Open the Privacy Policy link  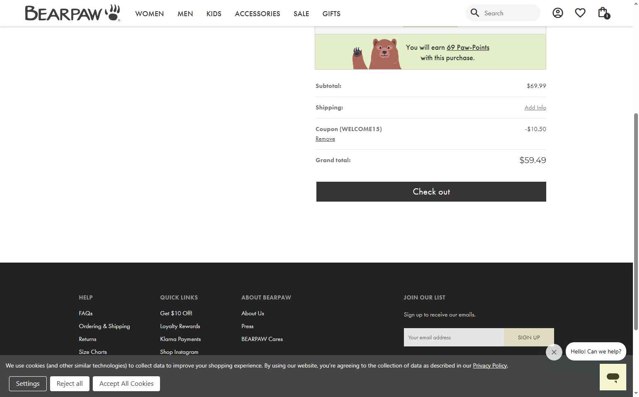coord(490,366)
